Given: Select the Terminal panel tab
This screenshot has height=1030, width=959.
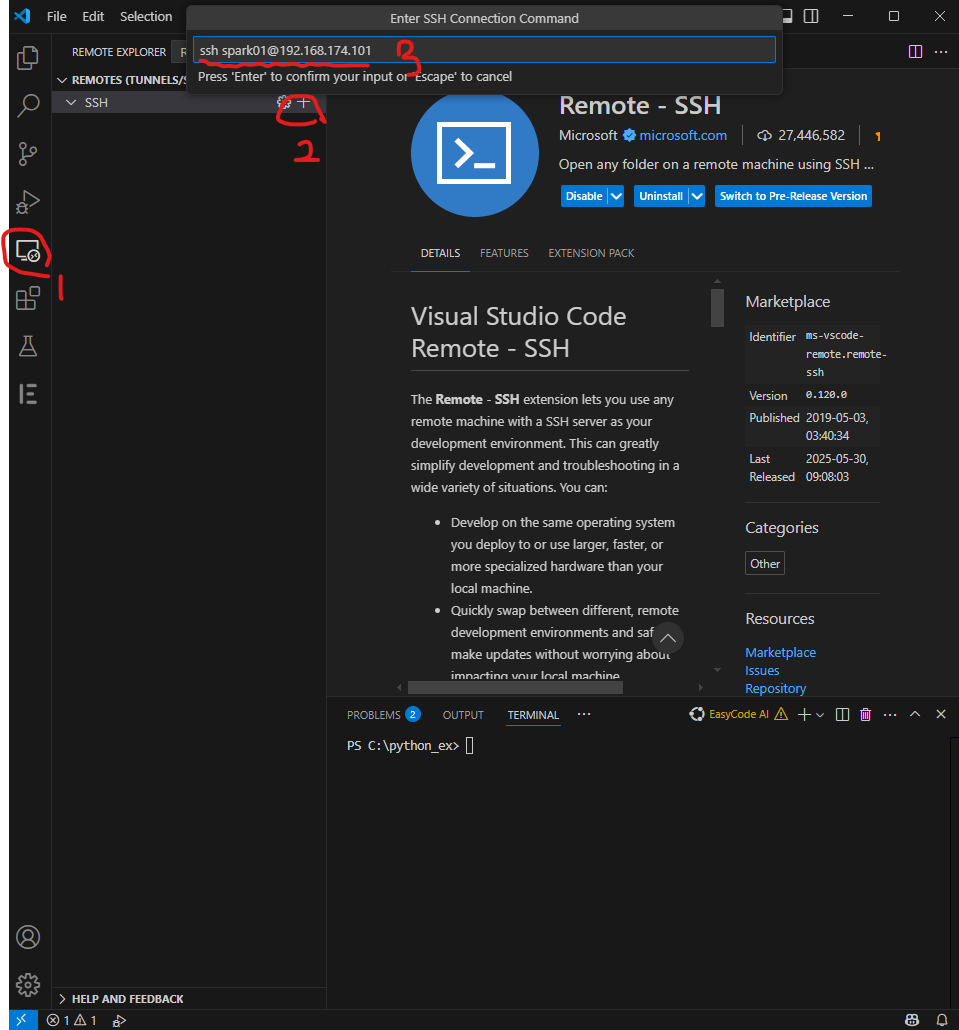Looking at the screenshot, I should click(533, 715).
